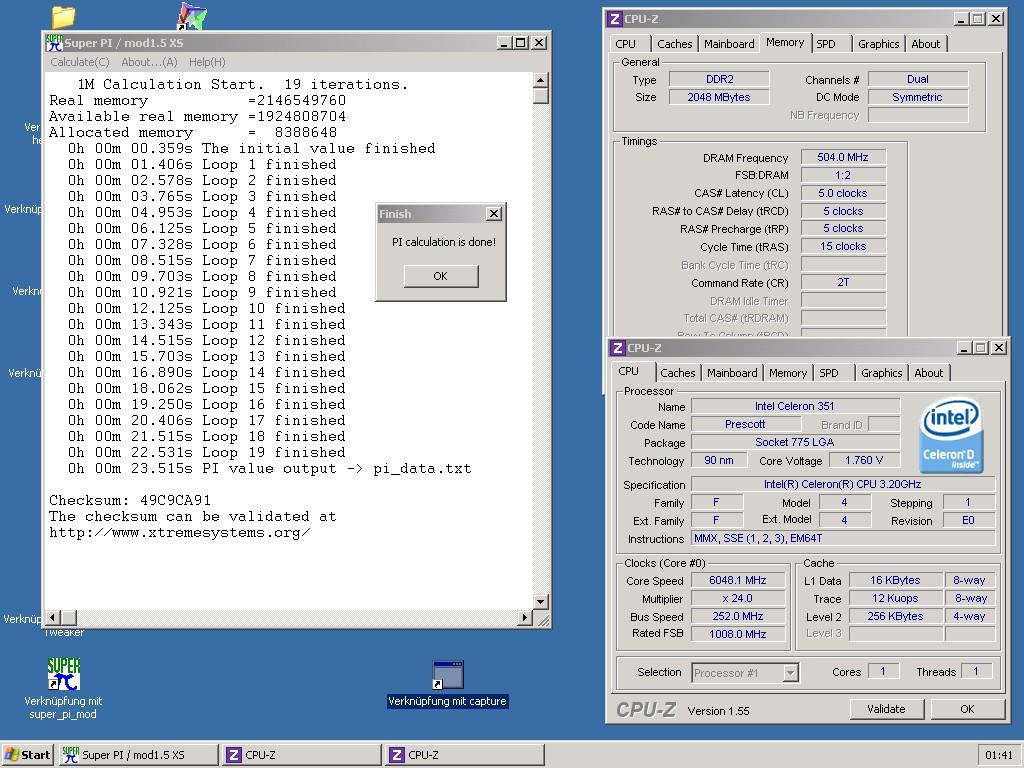The width and height of the screenshot is (1024, 768).
Task: Click the Checksum: 49C9CA91 line
Action: click(130, 501)
